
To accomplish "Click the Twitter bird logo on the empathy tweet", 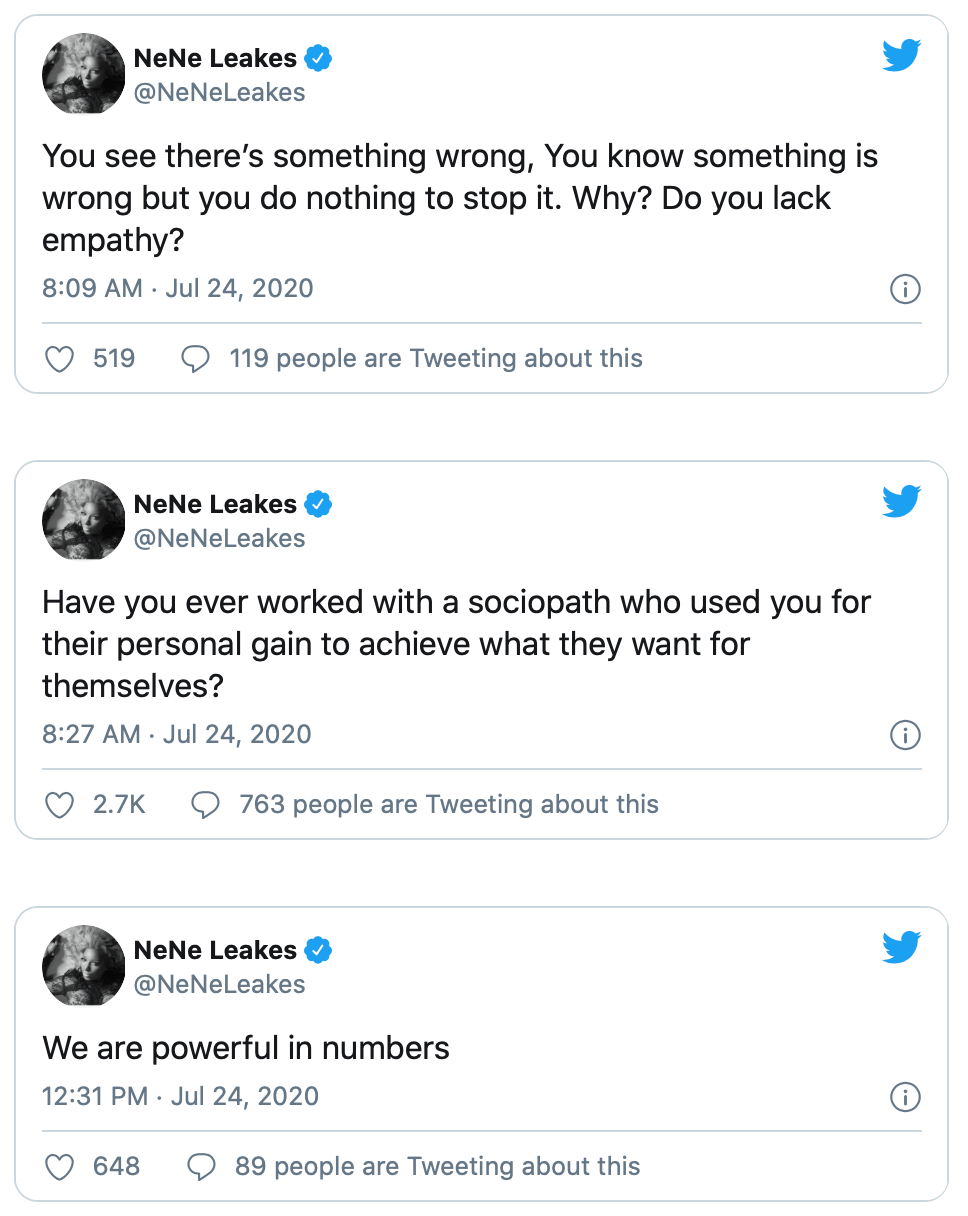I will [x=901, y=56].
